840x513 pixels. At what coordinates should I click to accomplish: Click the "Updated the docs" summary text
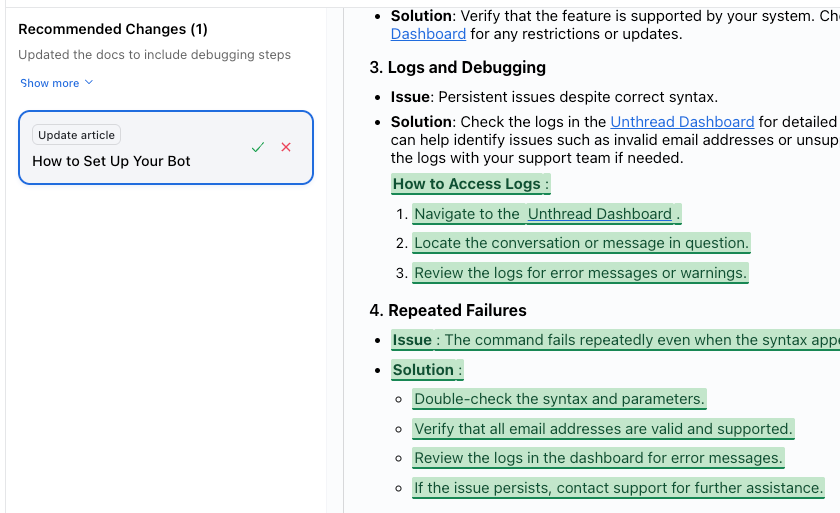154,55
